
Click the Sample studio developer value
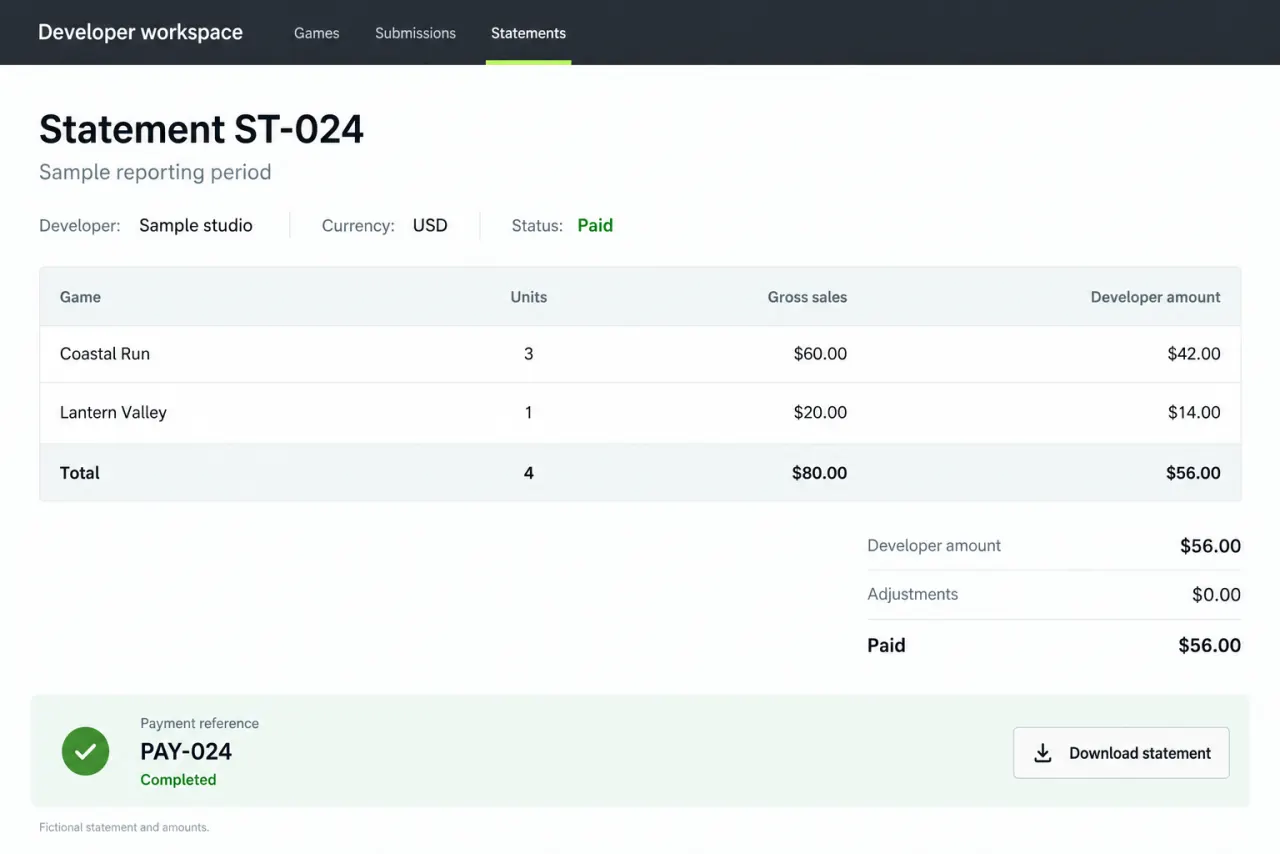196,225
